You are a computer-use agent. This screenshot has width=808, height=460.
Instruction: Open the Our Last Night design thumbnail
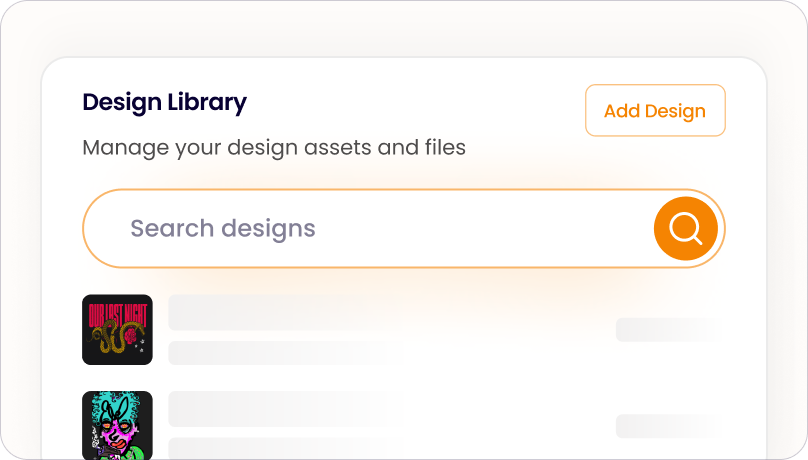pyautogui.click(x=117, y=329)
